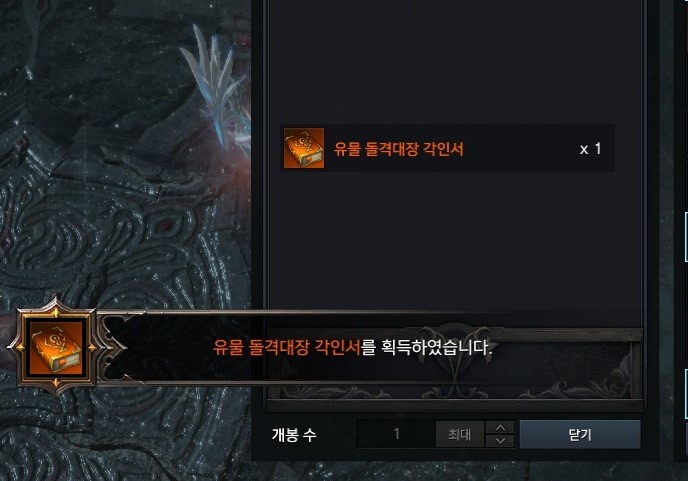Viewport: 688px width, 481px height.
Task: Click the orange engraving book icon in reward list
Action: click(x=304, y=148)
